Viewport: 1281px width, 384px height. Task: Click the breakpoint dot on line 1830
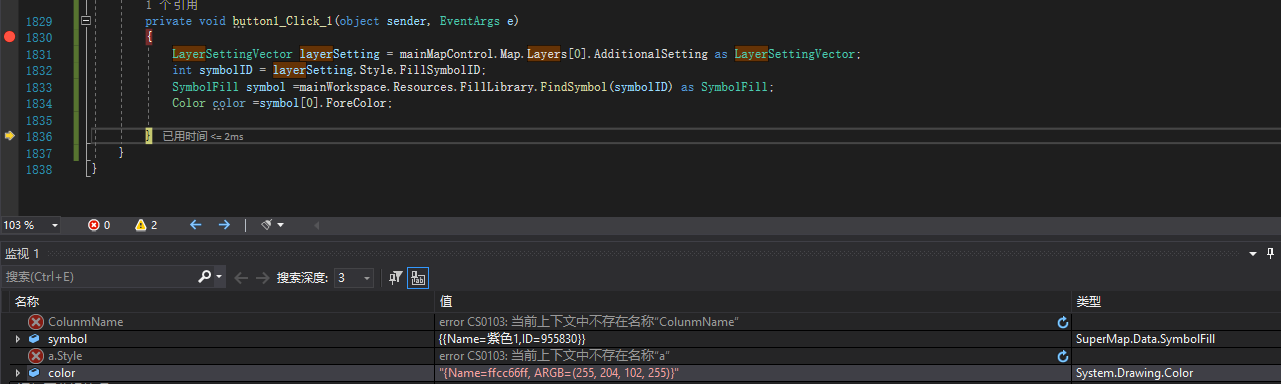click(x=10, y=37)
